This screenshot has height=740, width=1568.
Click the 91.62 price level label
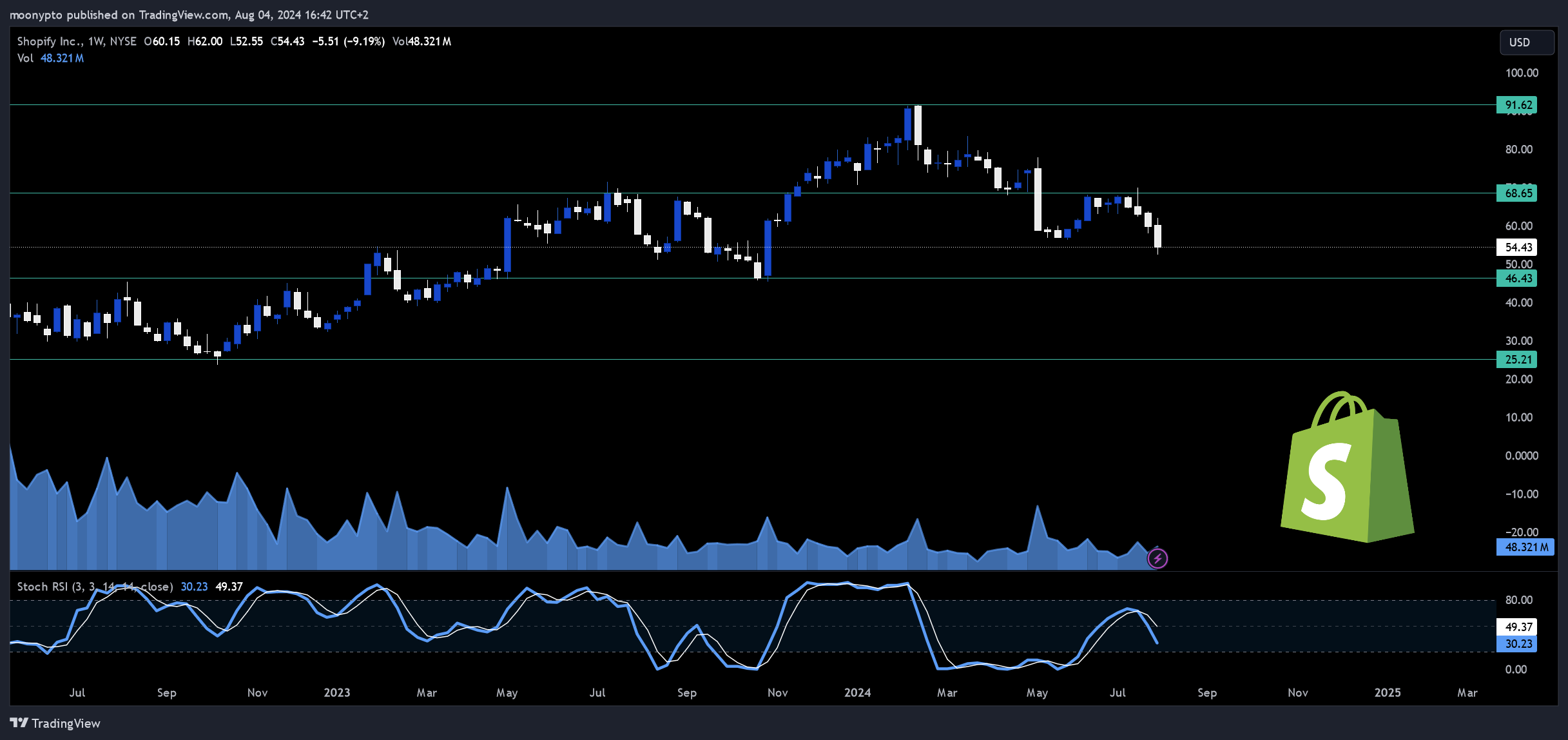pyautogui.click(x=1516, y=105)
